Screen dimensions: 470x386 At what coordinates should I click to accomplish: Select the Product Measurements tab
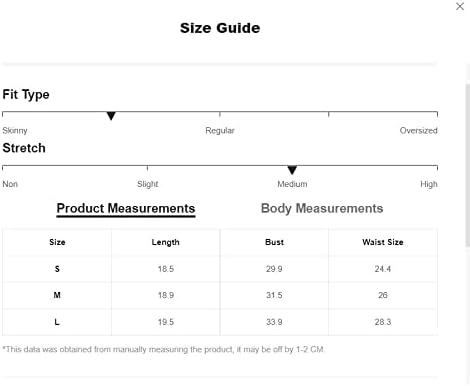(126, 209)
